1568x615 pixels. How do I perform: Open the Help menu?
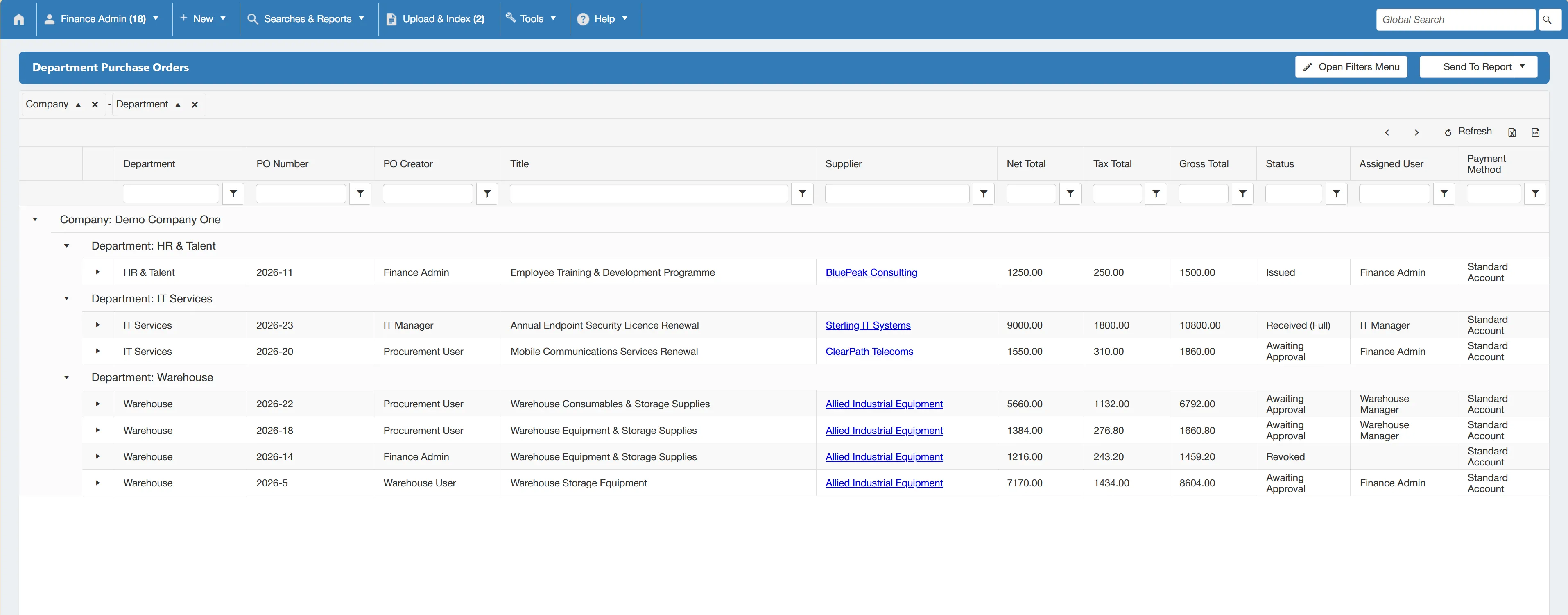[603, 19]
